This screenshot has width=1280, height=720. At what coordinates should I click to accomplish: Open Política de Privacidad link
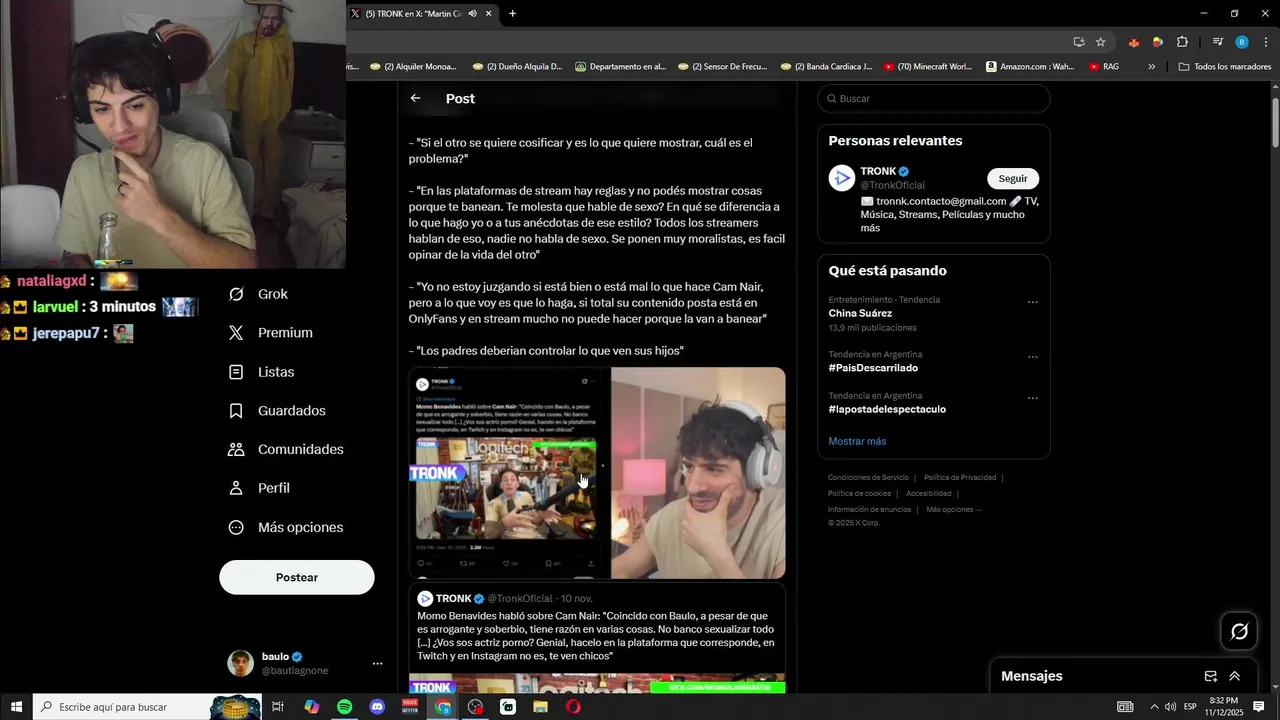tap(960, 477)
